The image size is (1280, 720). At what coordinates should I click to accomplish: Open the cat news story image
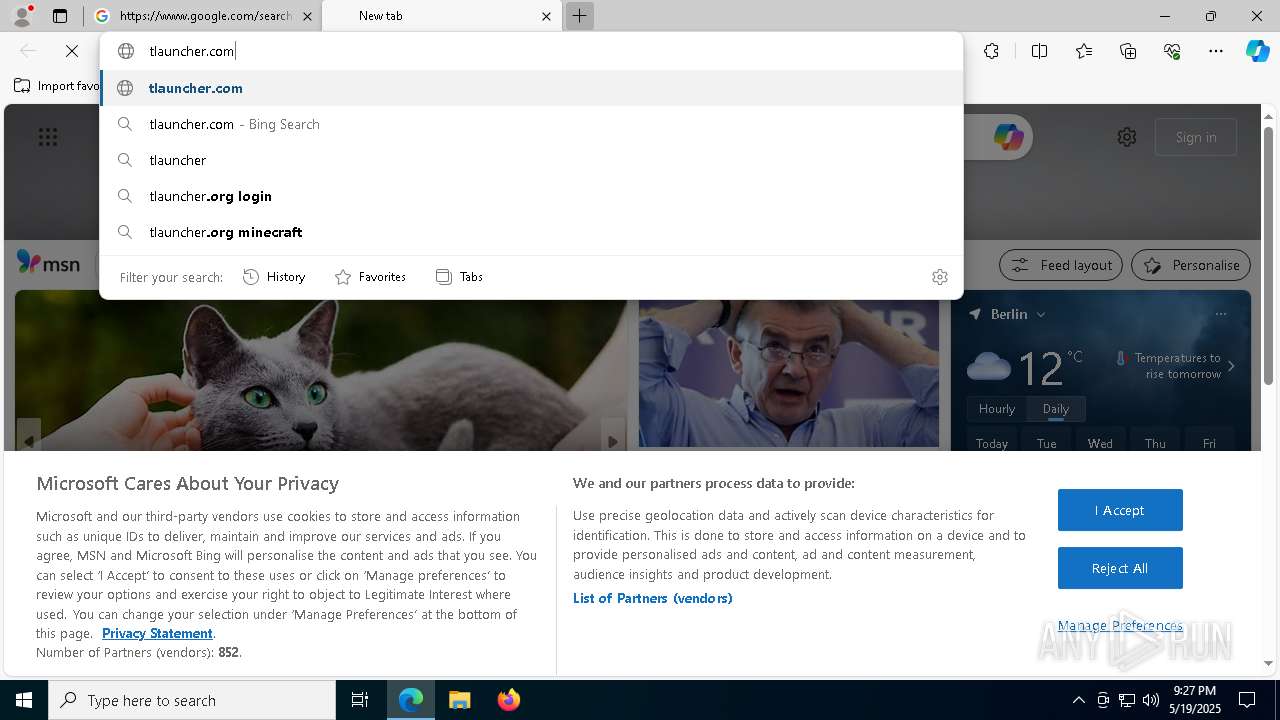(321, 372)
